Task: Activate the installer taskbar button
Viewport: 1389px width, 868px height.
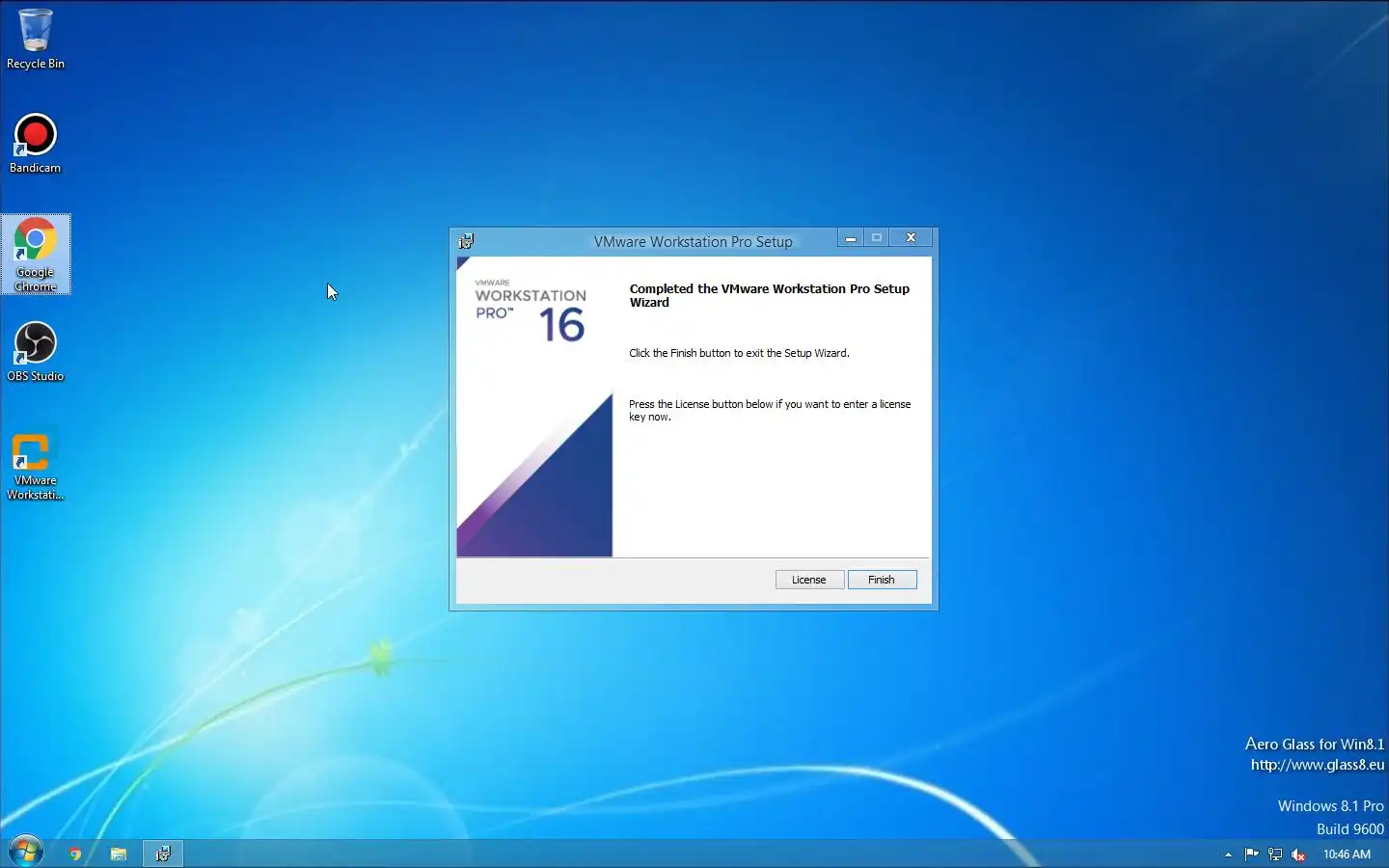Action: (x=163, y=854)
